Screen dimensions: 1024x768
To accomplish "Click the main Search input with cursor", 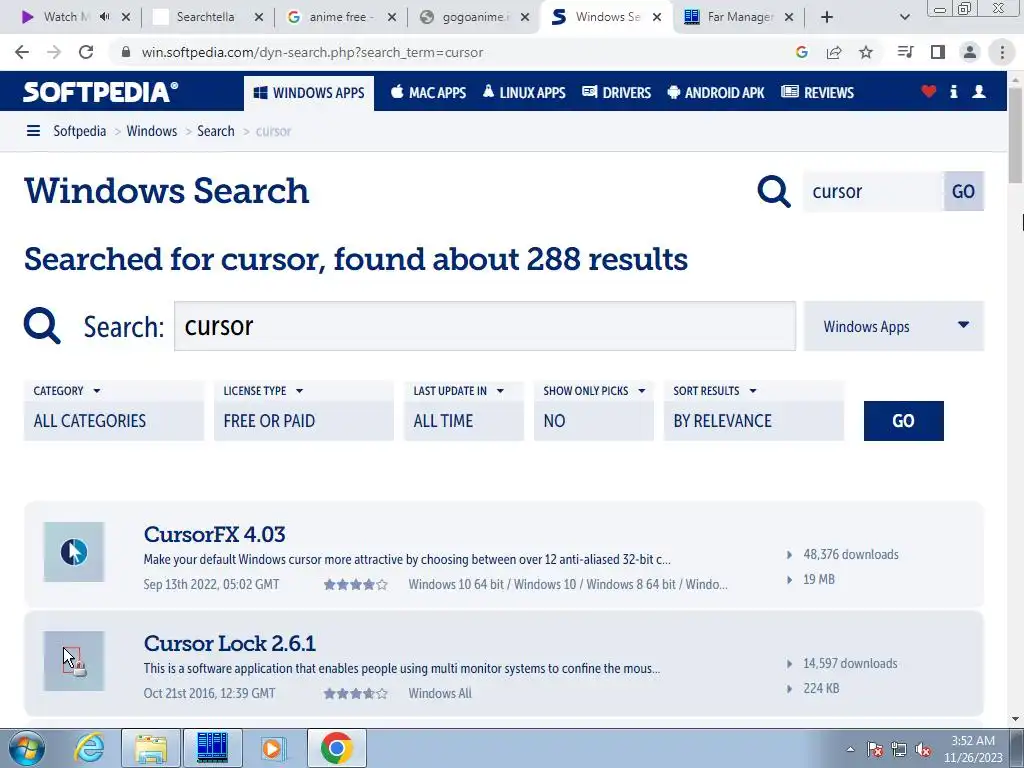I will [485, 326].
